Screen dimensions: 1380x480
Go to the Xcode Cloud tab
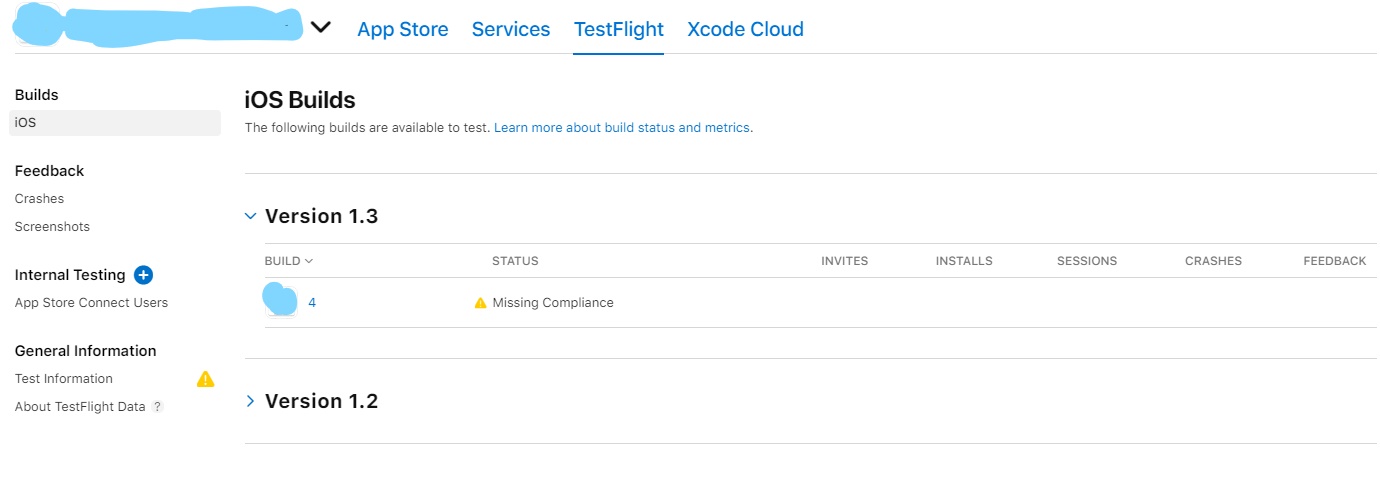coord(746,29)
